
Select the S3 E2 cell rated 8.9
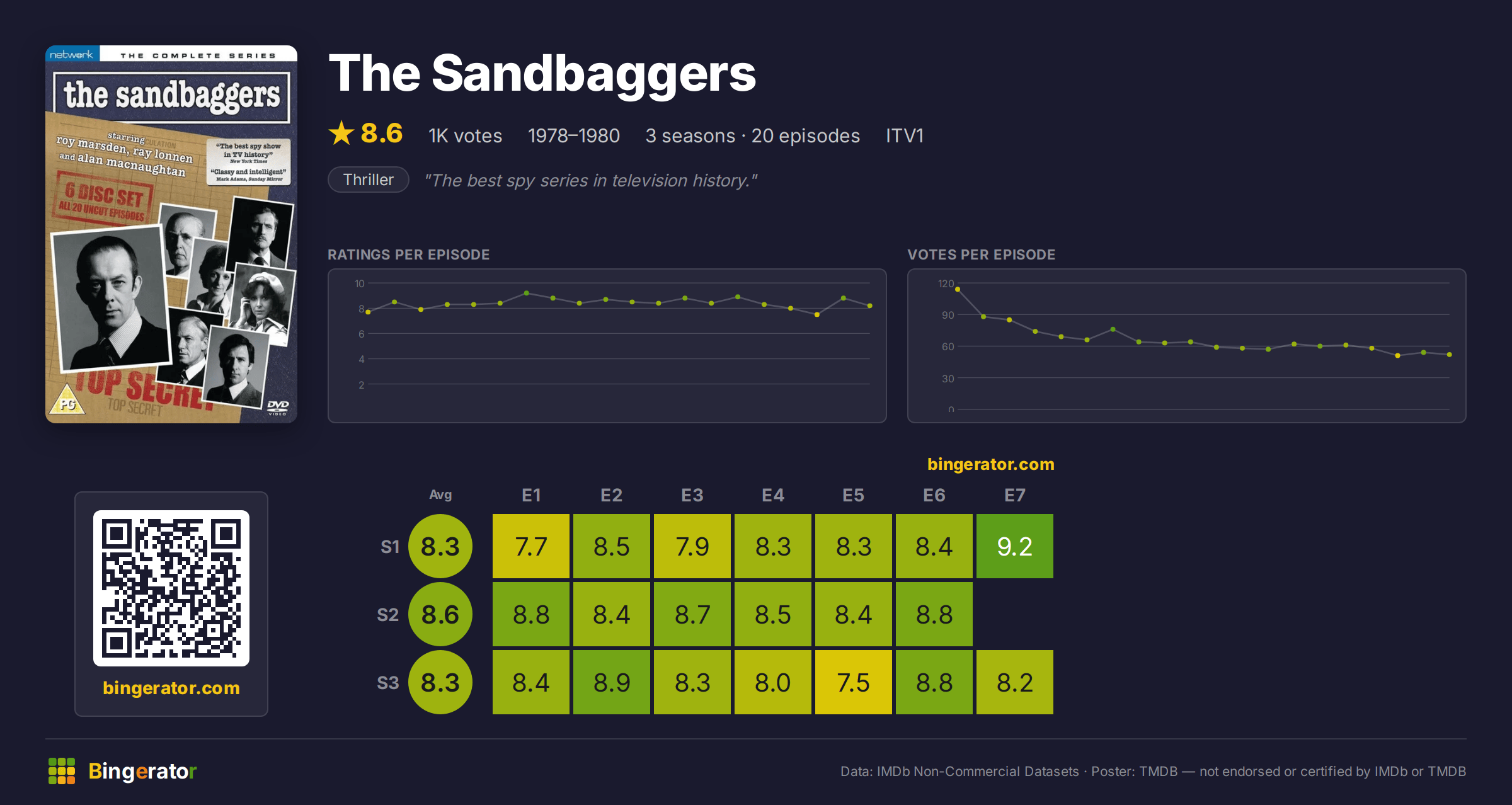[612, 682]
